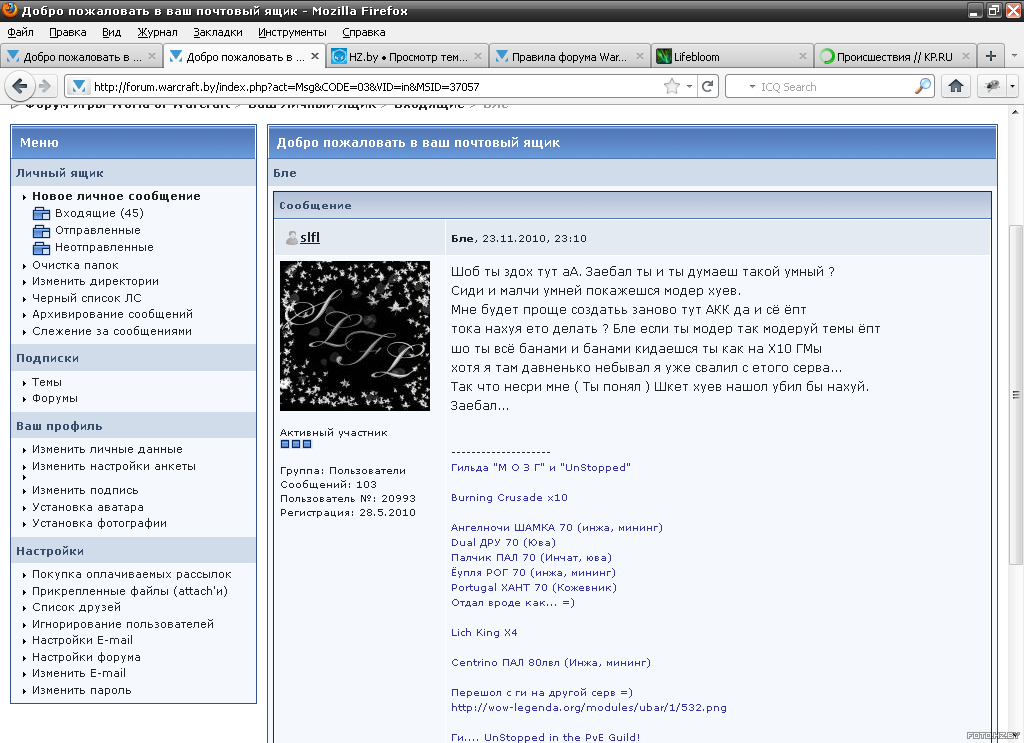Viewport: 1024px width, 743px height.
Task: Open the dropdown next to the toolbar addon icon
Action: pyautogui.click(x=1012, y=87)
